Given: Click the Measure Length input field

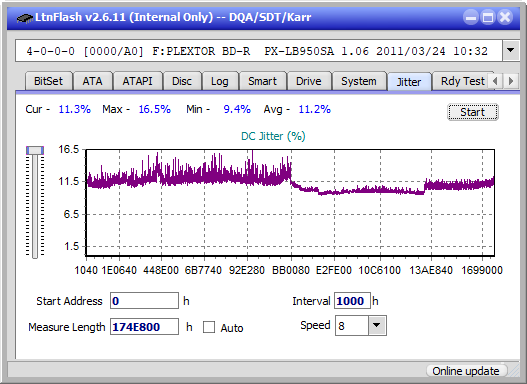Looking at the screenshot, I should click(x=145, y=327).
